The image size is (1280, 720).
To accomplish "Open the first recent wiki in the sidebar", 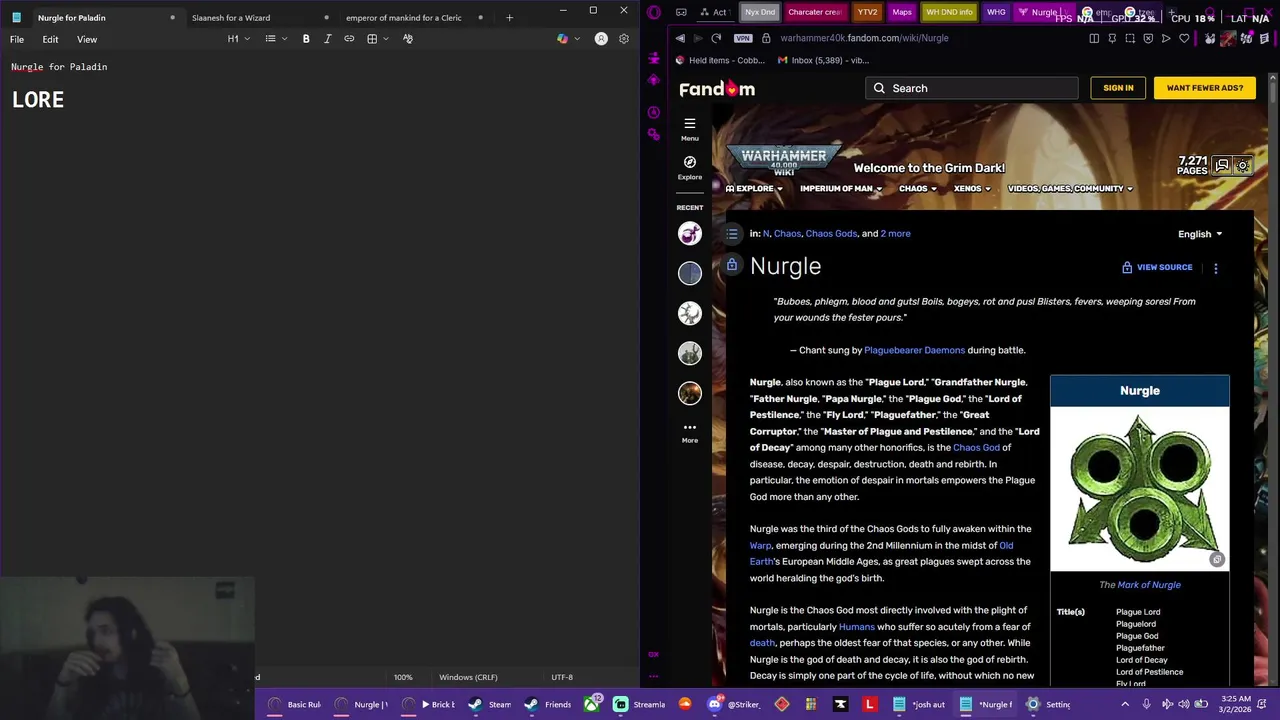I will [690, 233].
